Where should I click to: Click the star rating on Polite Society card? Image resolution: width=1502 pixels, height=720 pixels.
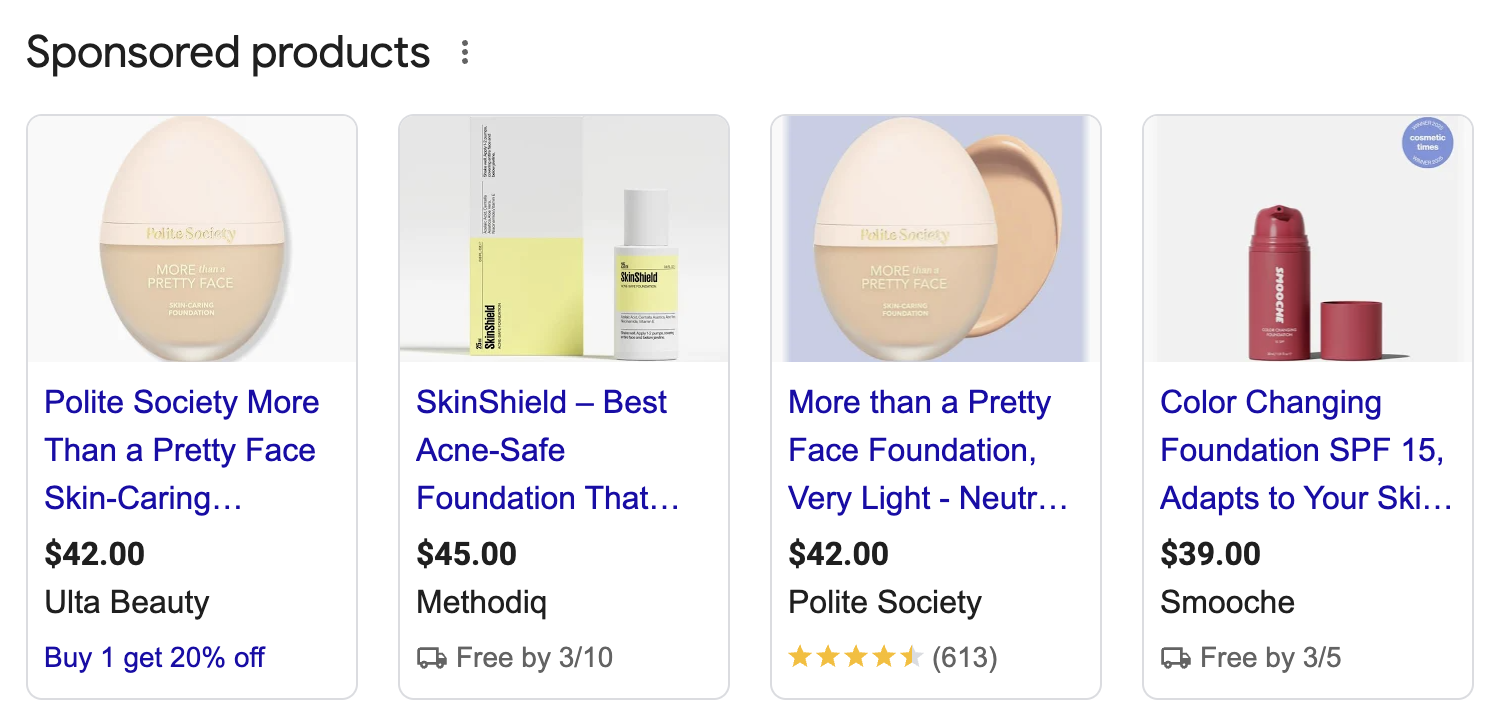tap(855, 657)
